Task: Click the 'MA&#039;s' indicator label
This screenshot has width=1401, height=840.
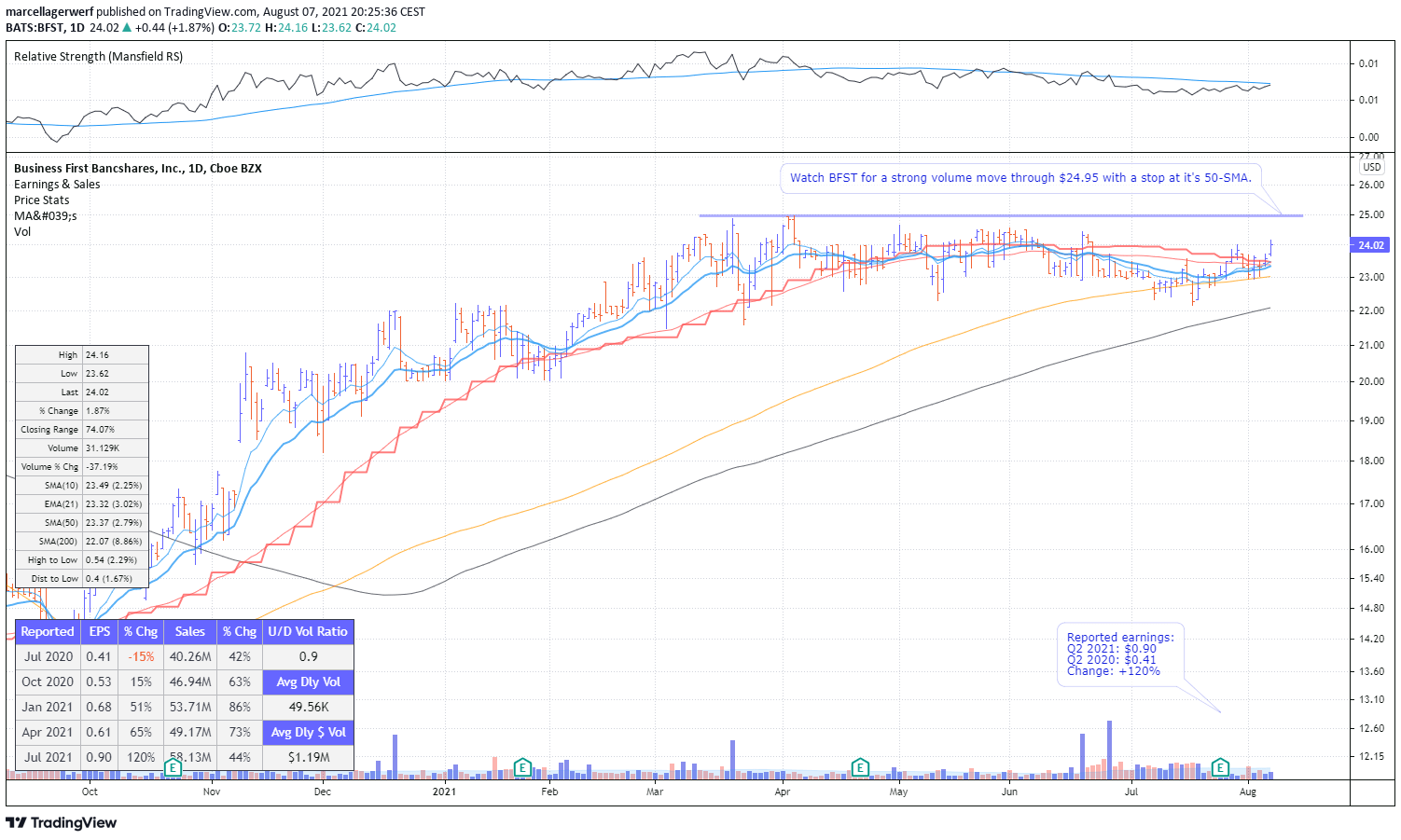Action: [46, 216]
